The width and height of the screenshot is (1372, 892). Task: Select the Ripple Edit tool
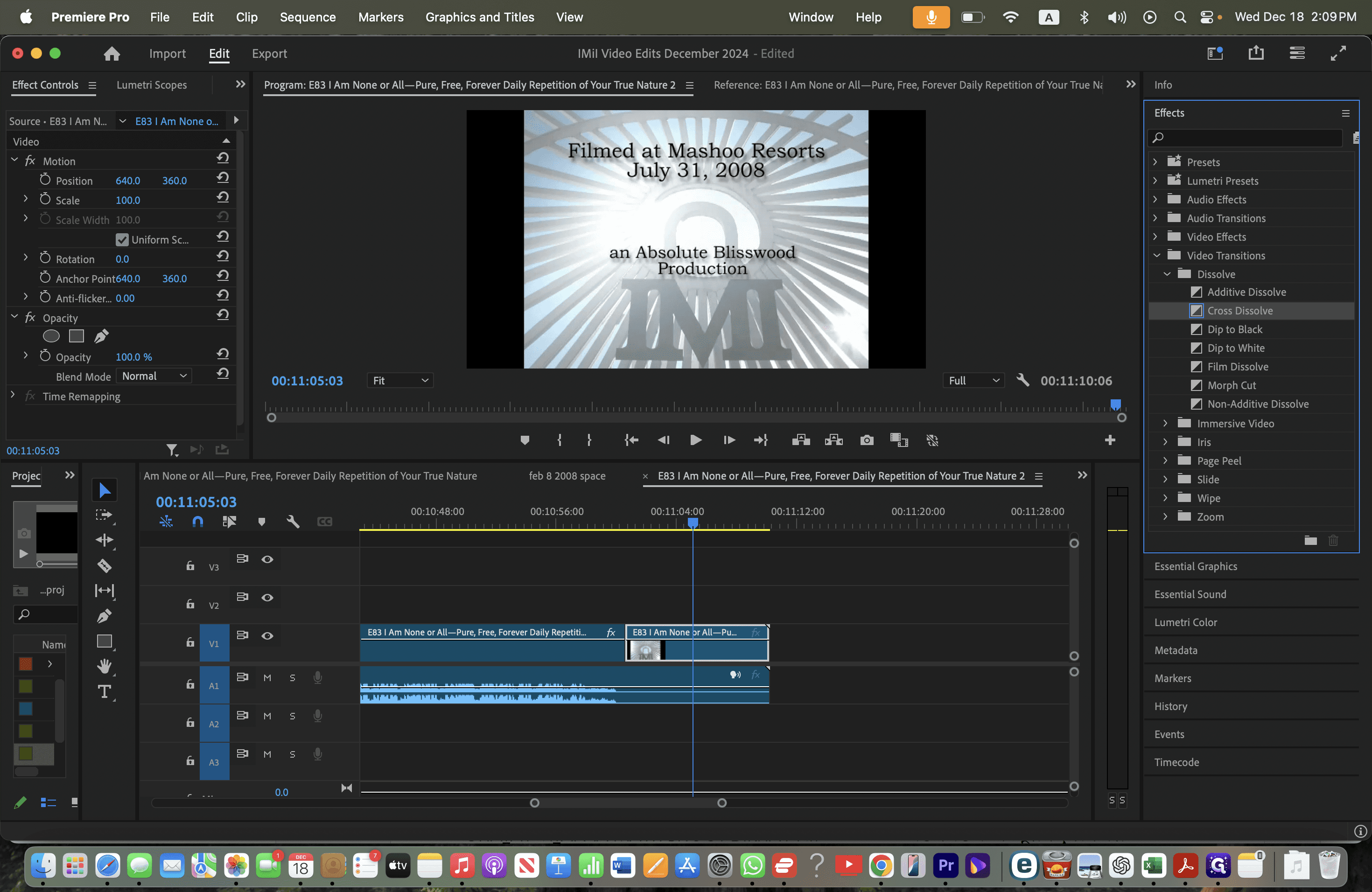(x=105, y=540)
